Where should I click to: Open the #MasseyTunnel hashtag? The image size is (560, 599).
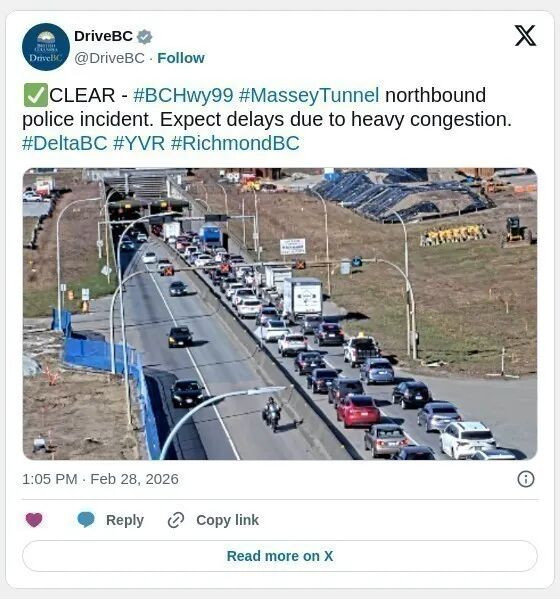(x=309, y=95)
